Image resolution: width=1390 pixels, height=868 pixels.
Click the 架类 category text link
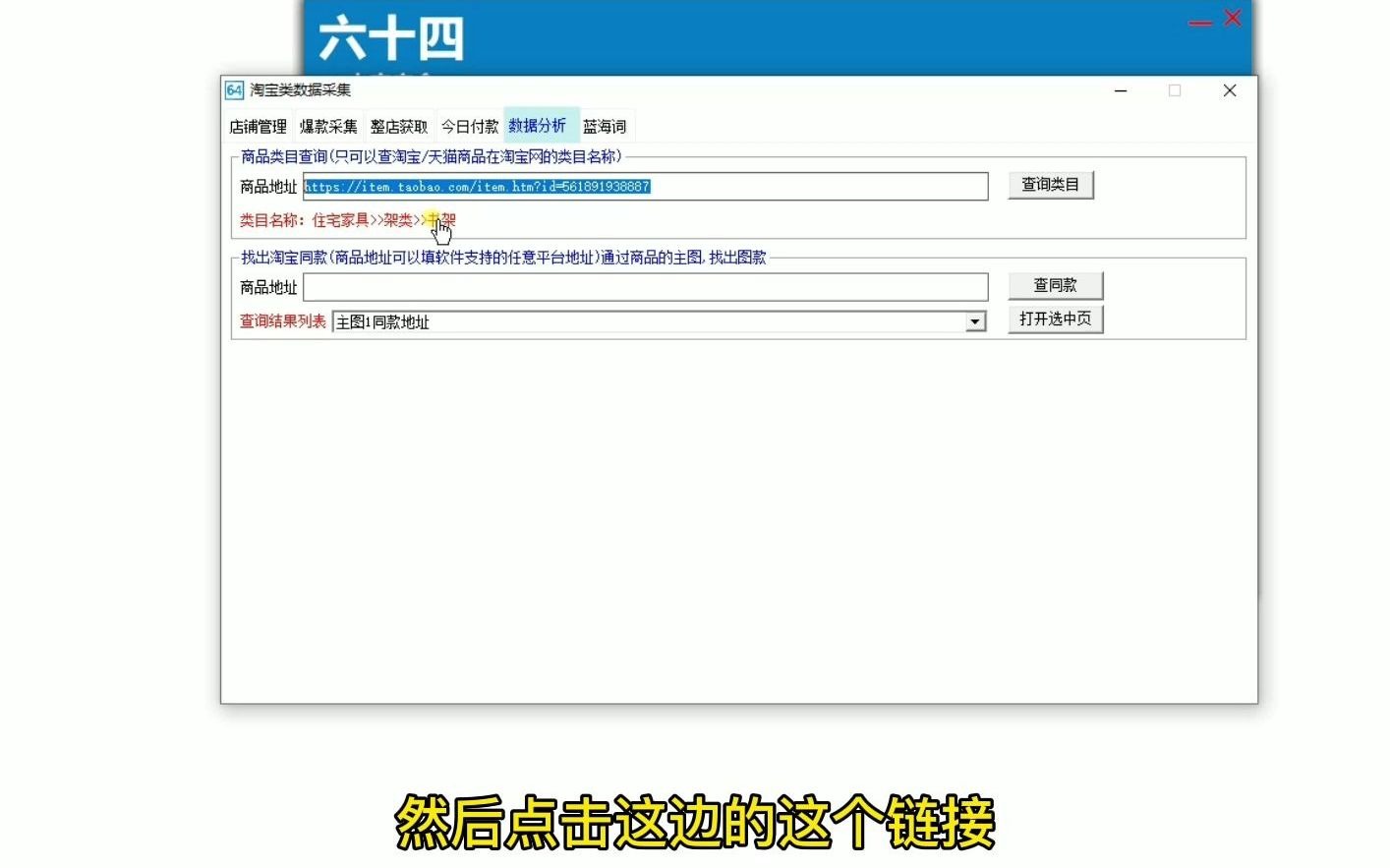pyautogui.click(x=396, y=221)
